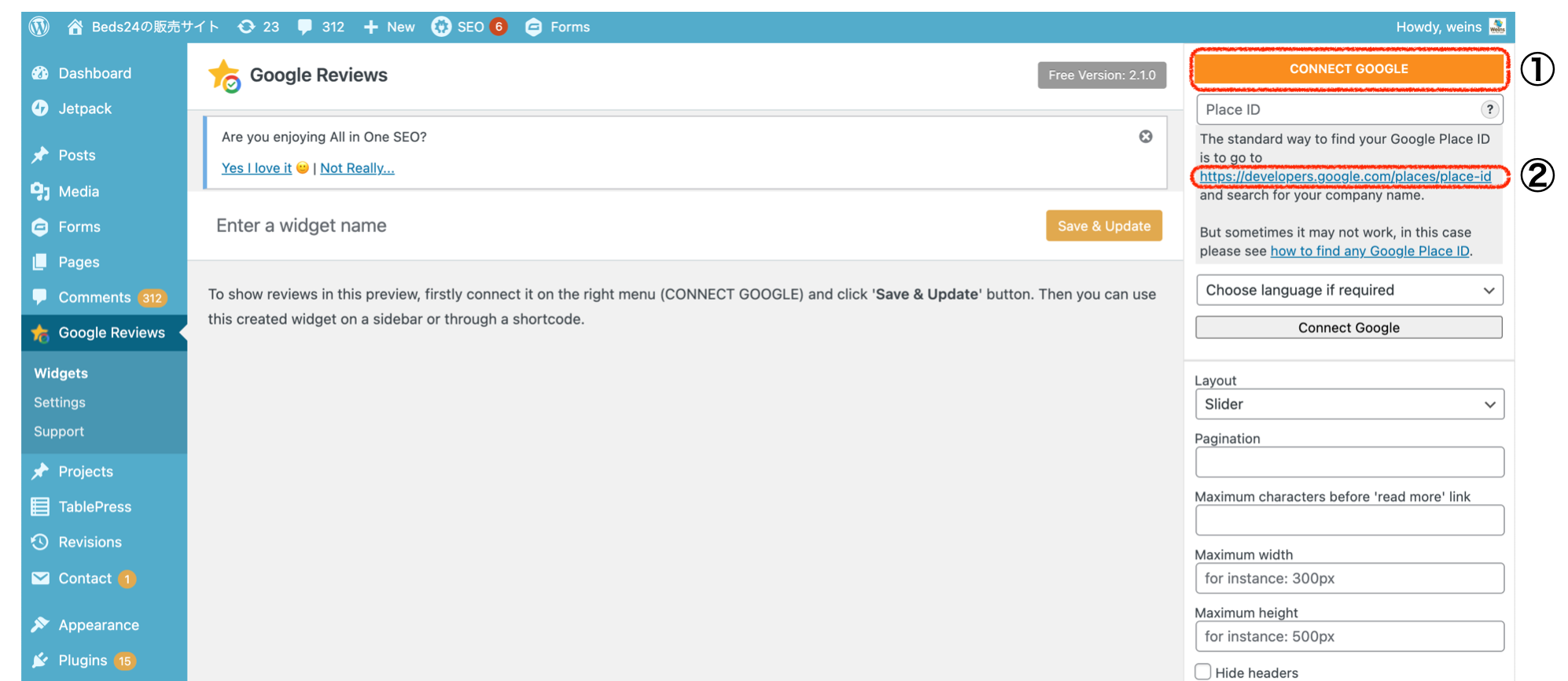The width and height of the screenshot is (1568, 681).
Task: Click the Save & Update button
Action: 1103,226
